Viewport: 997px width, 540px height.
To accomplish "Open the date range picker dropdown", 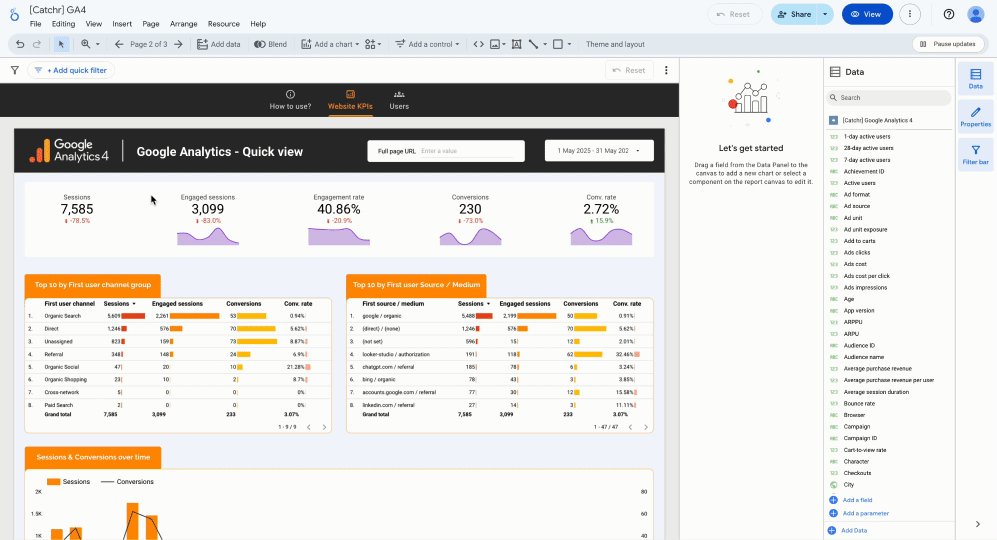I will (x=599, y=151).
